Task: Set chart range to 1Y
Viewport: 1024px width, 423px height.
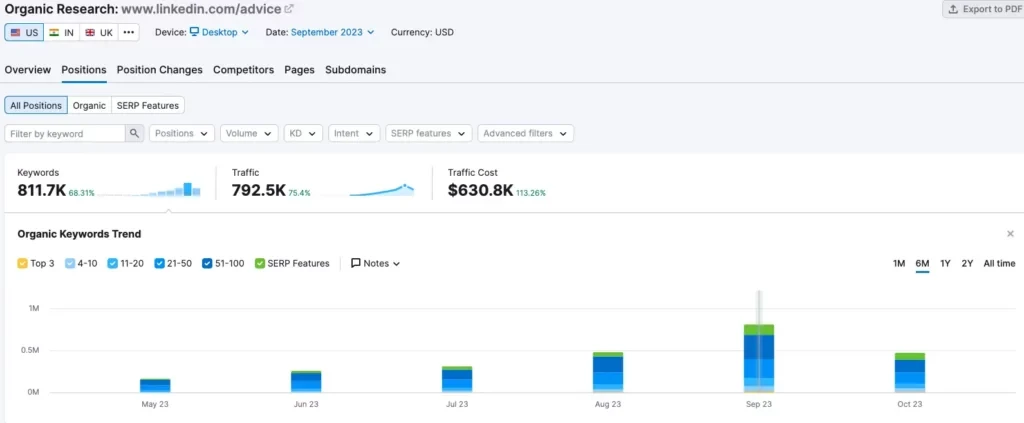Action: click(x=945, y=264)
